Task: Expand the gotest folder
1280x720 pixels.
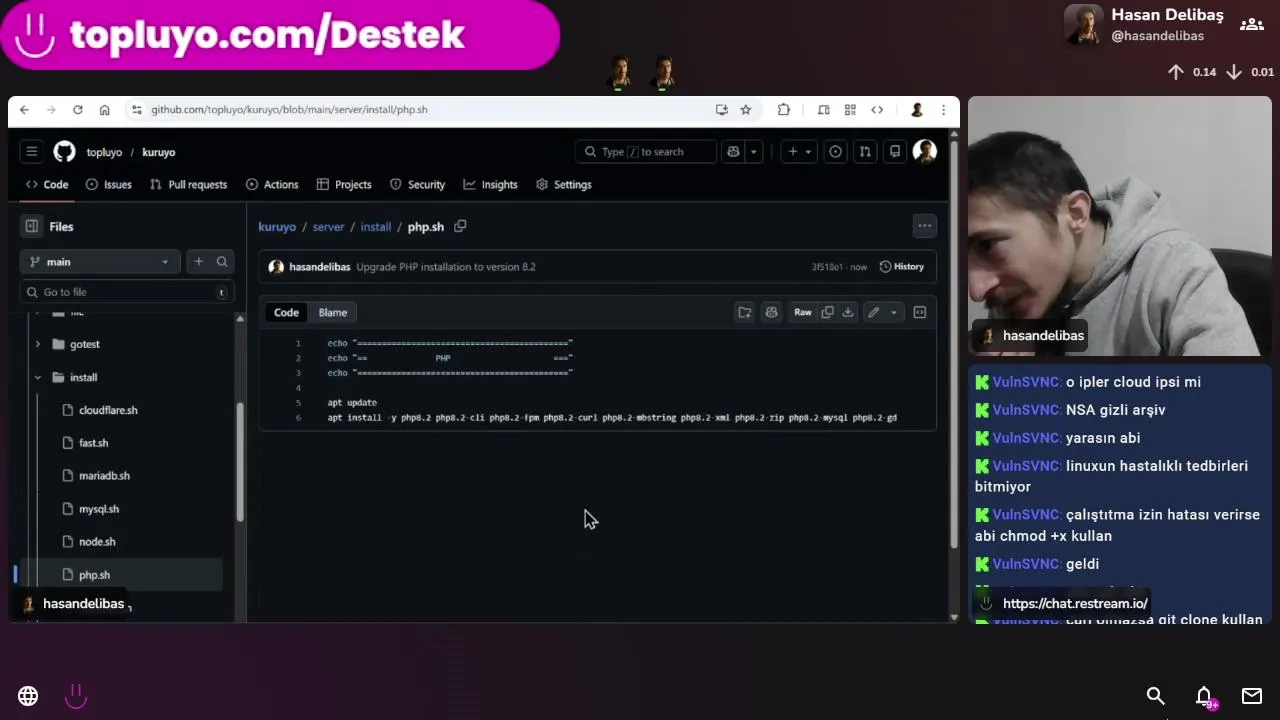Action: click(x=38, y=344)
